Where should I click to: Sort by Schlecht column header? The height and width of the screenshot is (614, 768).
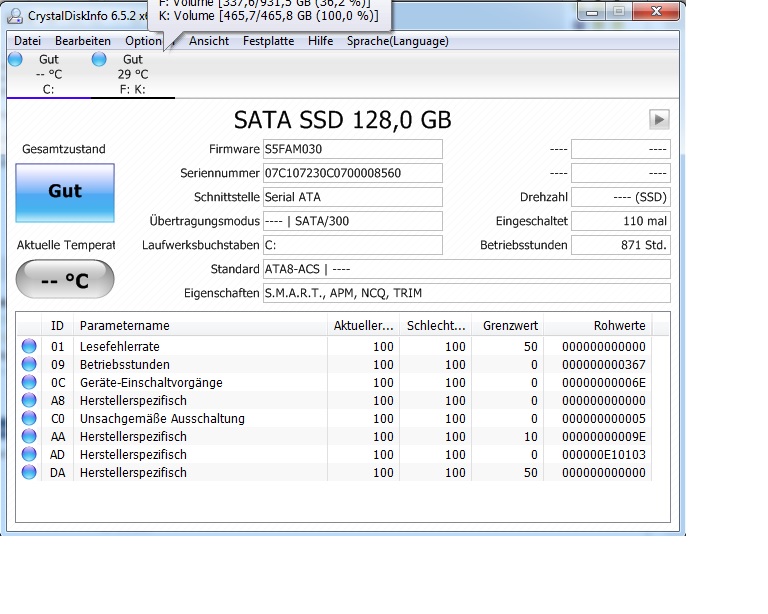(435, 326)
